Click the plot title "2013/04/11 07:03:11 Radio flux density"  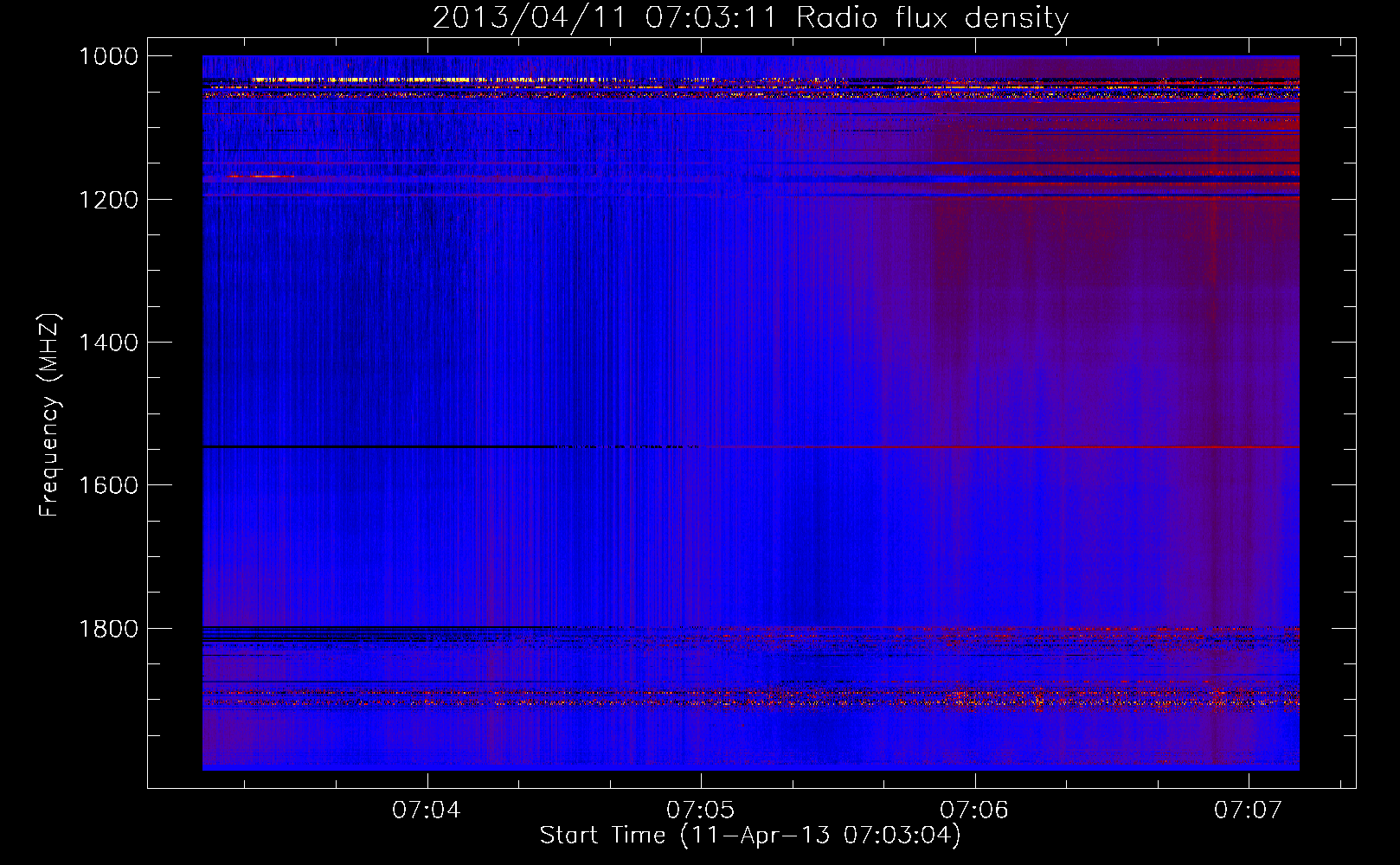coord(750,18)
